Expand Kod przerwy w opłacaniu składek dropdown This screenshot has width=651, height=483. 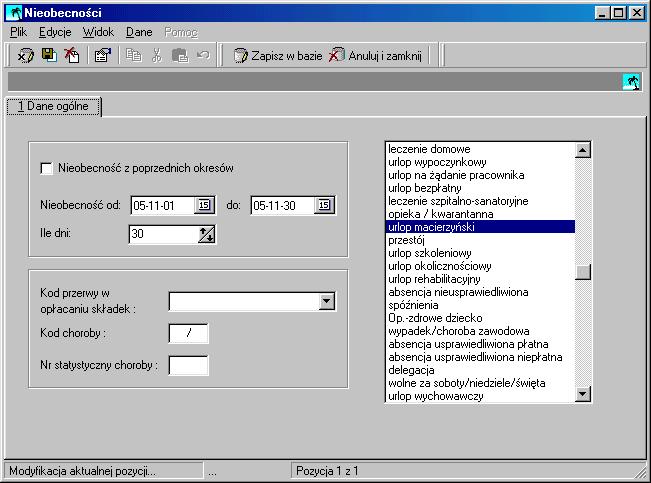[x=327, y=302]
